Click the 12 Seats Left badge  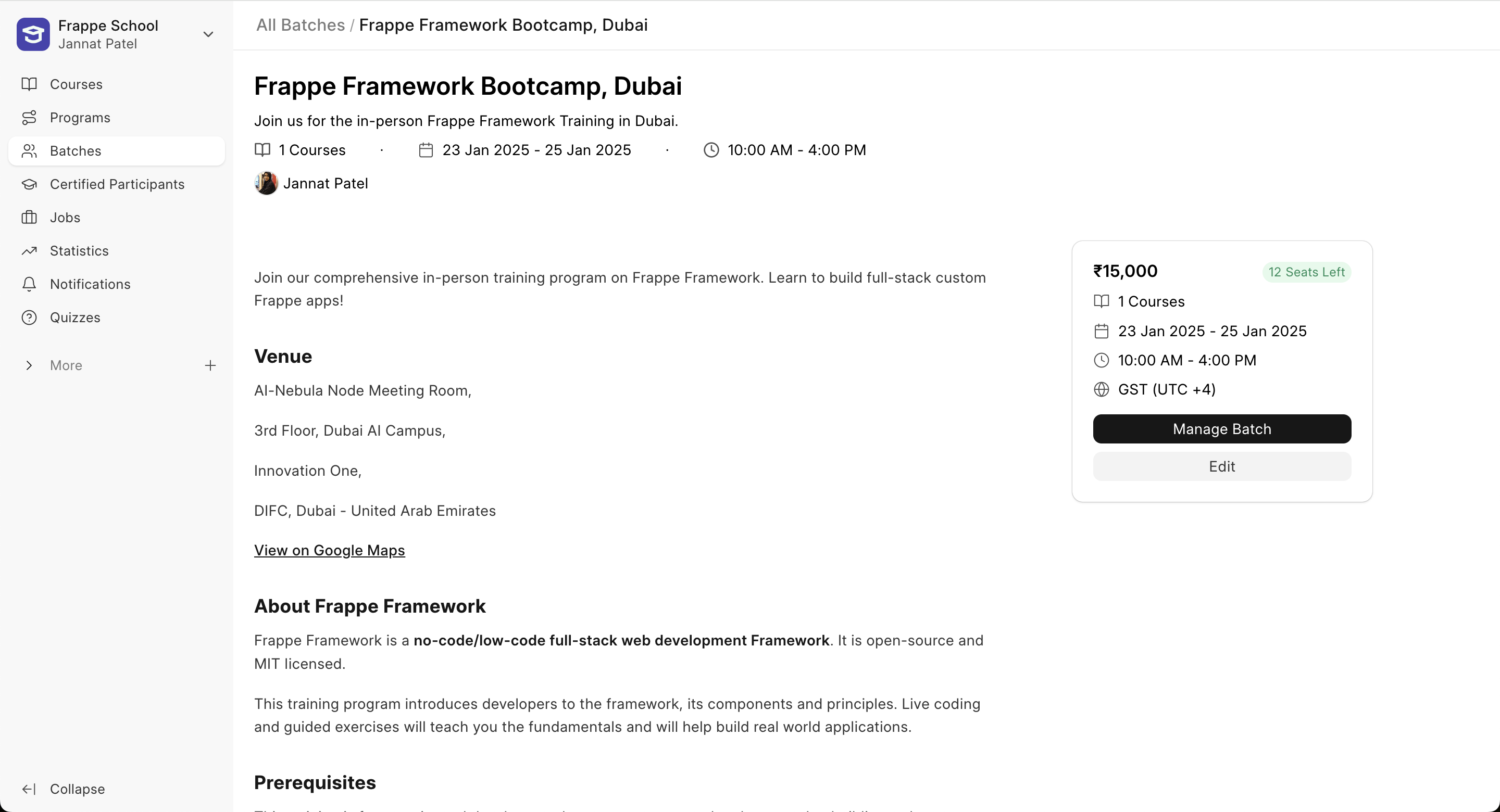[x=1306, y=272]
